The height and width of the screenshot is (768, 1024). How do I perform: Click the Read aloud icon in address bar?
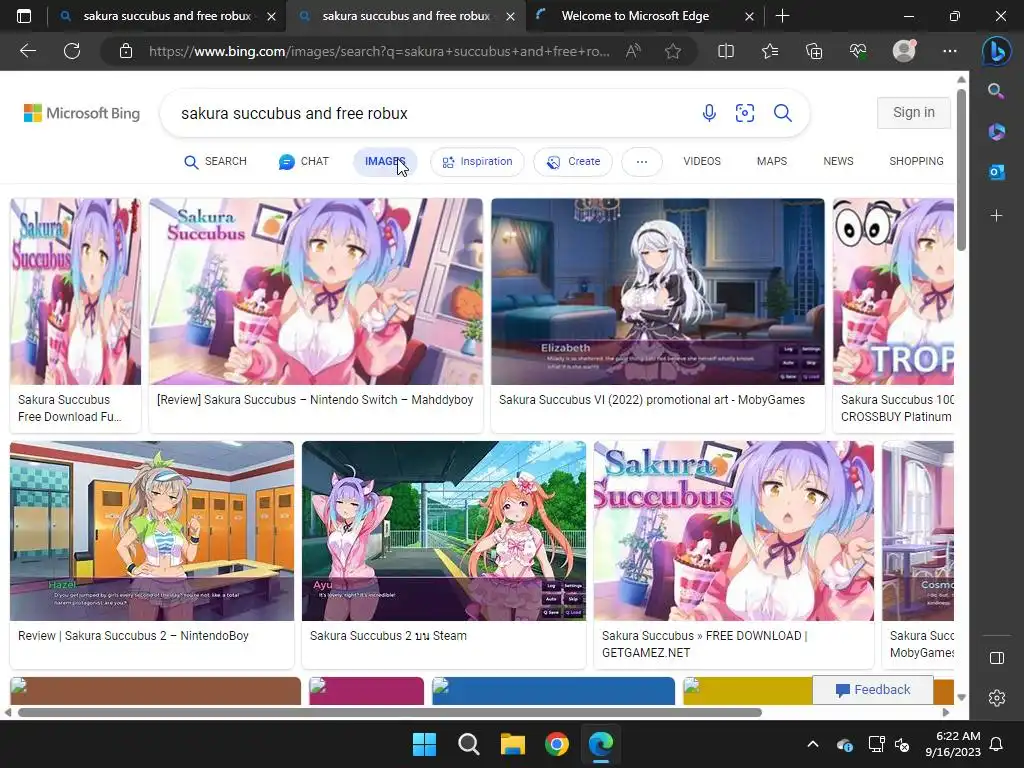click(633, 51)
